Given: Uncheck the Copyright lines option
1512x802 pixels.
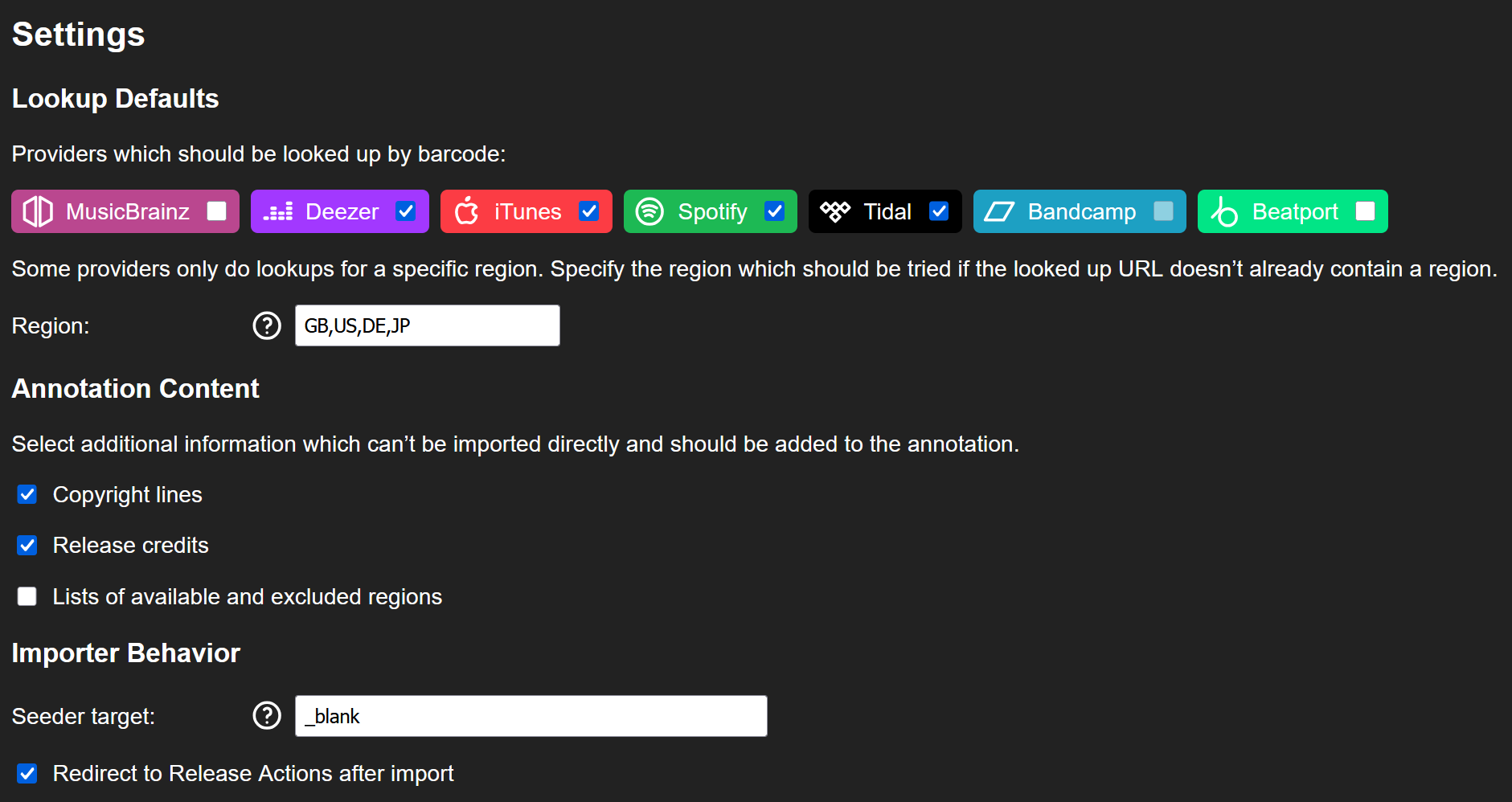Looking at the screenshot, I should pos(27,494).
